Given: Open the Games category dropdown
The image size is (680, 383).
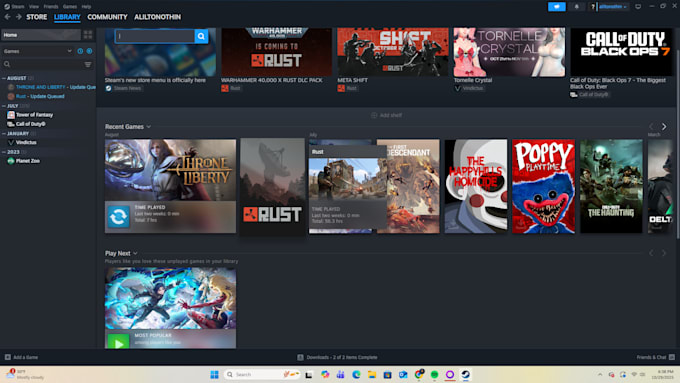Looking at the screenshot, I should tap(37, 51).
